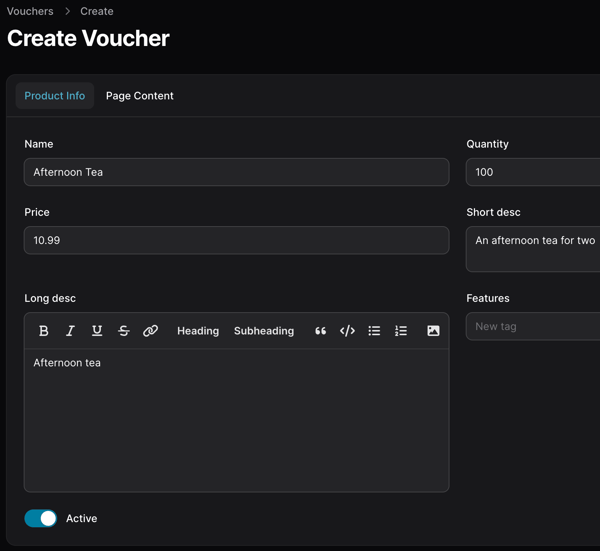Apply Heading style to text
The image size is (600, 551).
198,331
